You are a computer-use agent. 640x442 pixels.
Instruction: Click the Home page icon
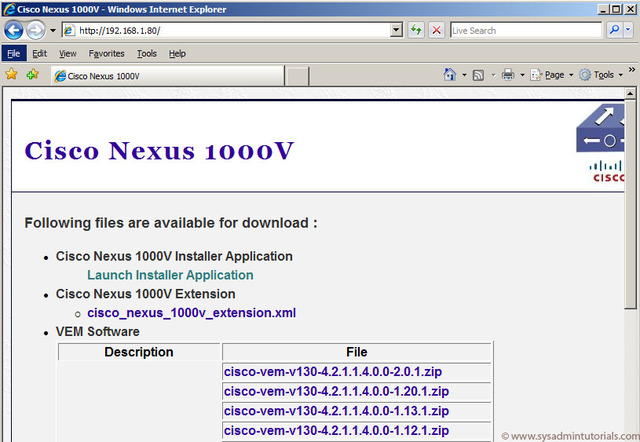[449, 75]
